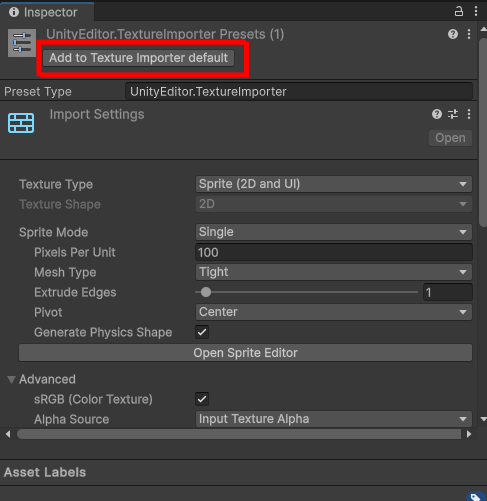This screenshot has width=487, height=501.
Task: Toggle the Inspector lock icon
Action: (x=459, y=12)
